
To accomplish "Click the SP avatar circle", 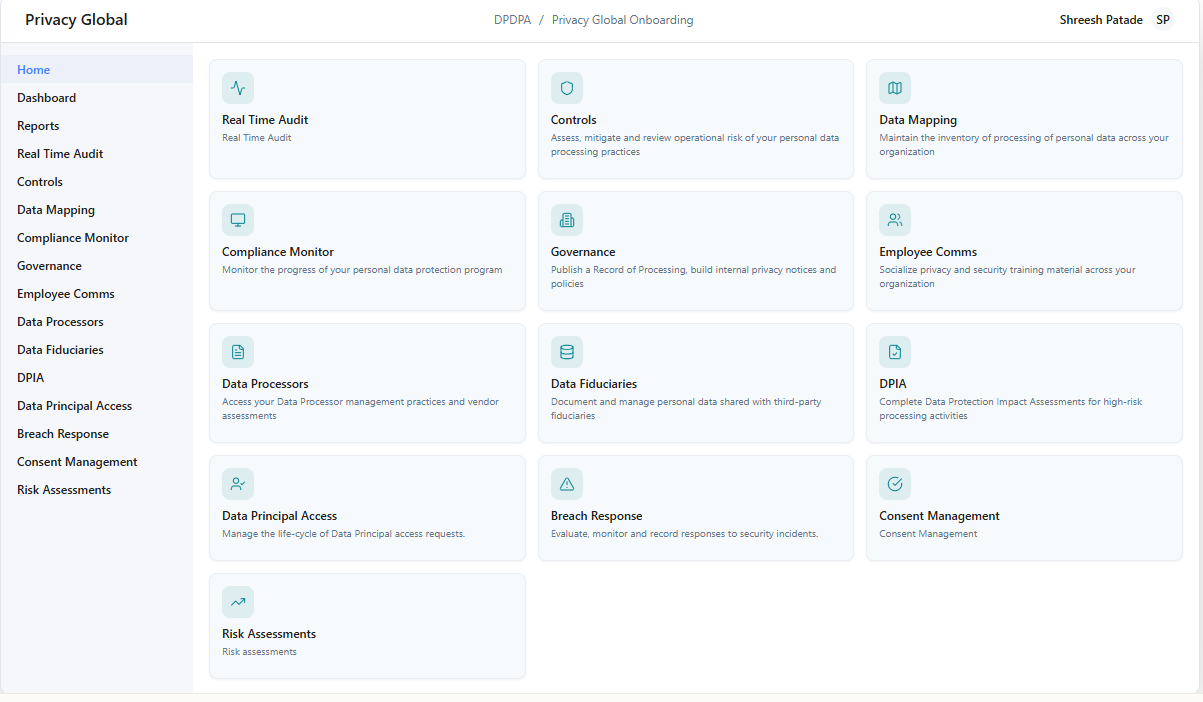I will 1162,18.
